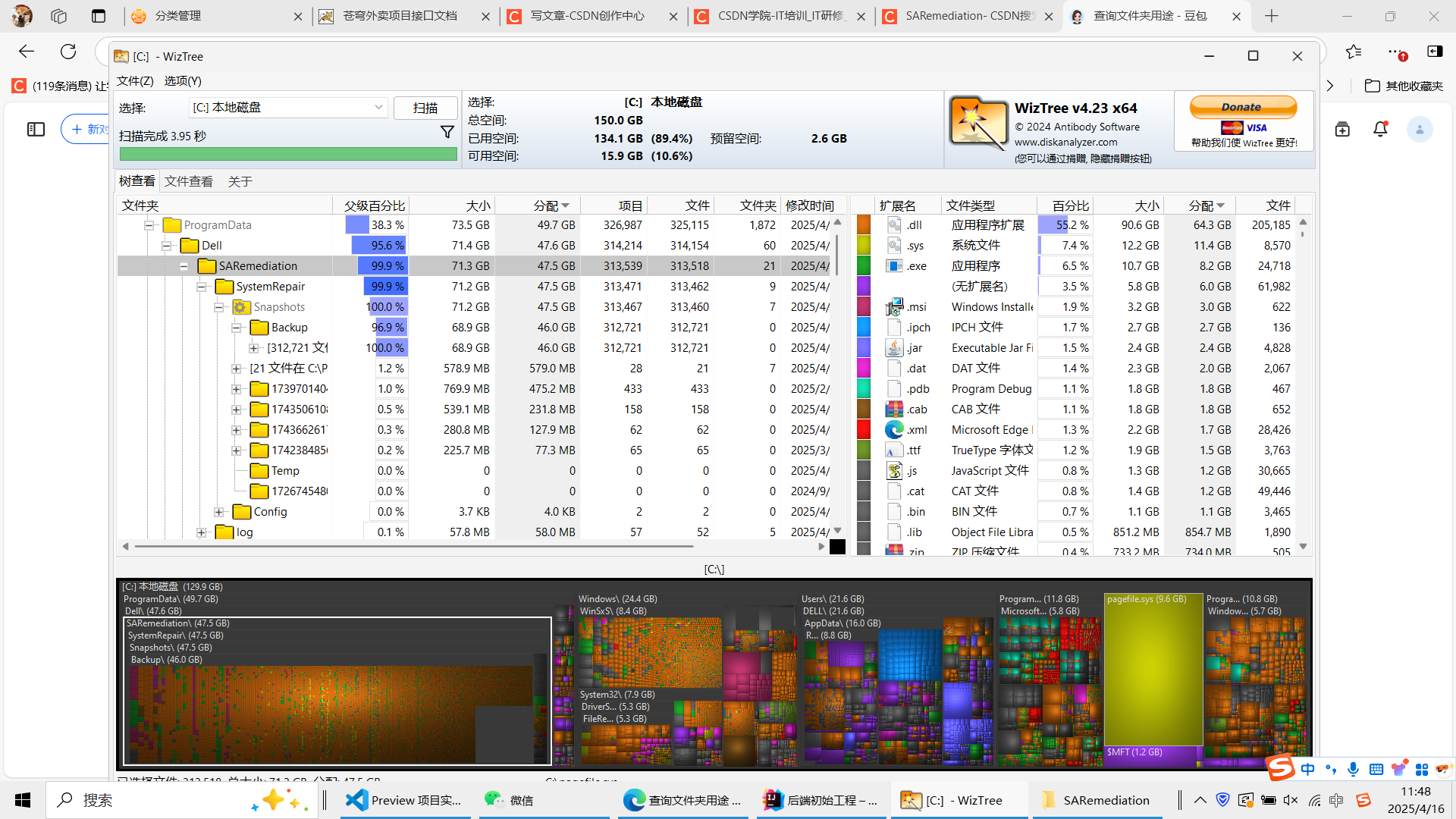Click the Snapshots gear folder icon
Screen dimensions: 1456x819
241,307
